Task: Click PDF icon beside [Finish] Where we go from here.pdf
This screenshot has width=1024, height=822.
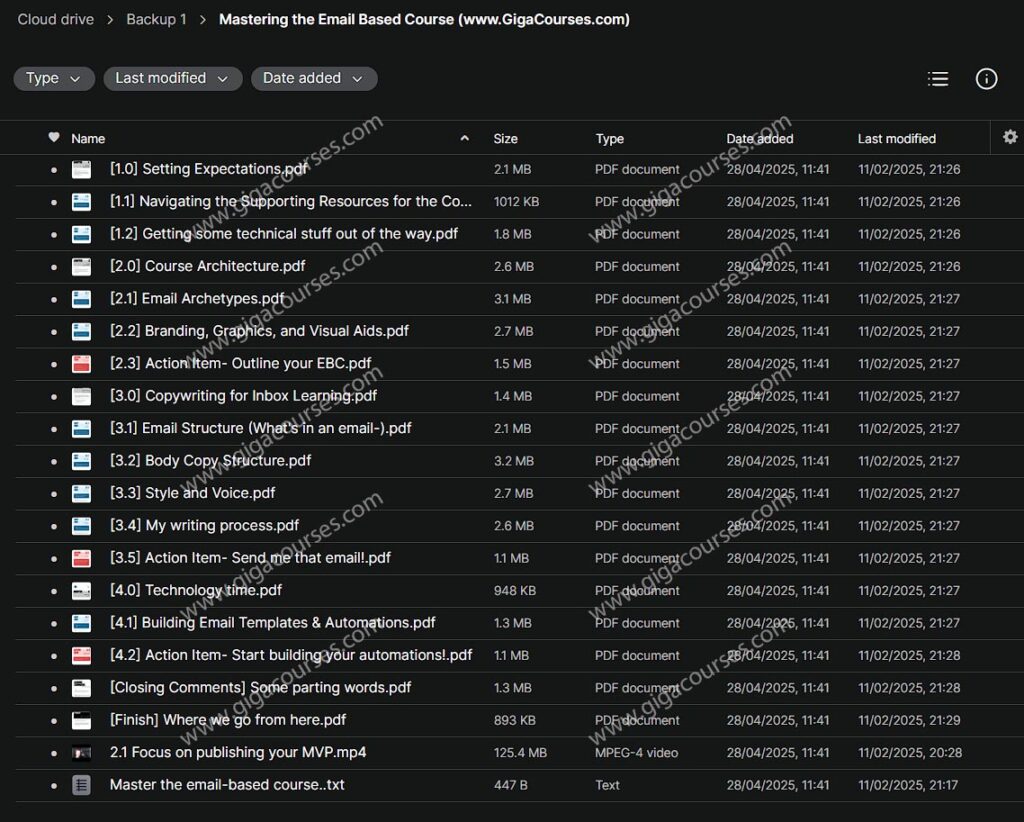Action: pos(81,720)
